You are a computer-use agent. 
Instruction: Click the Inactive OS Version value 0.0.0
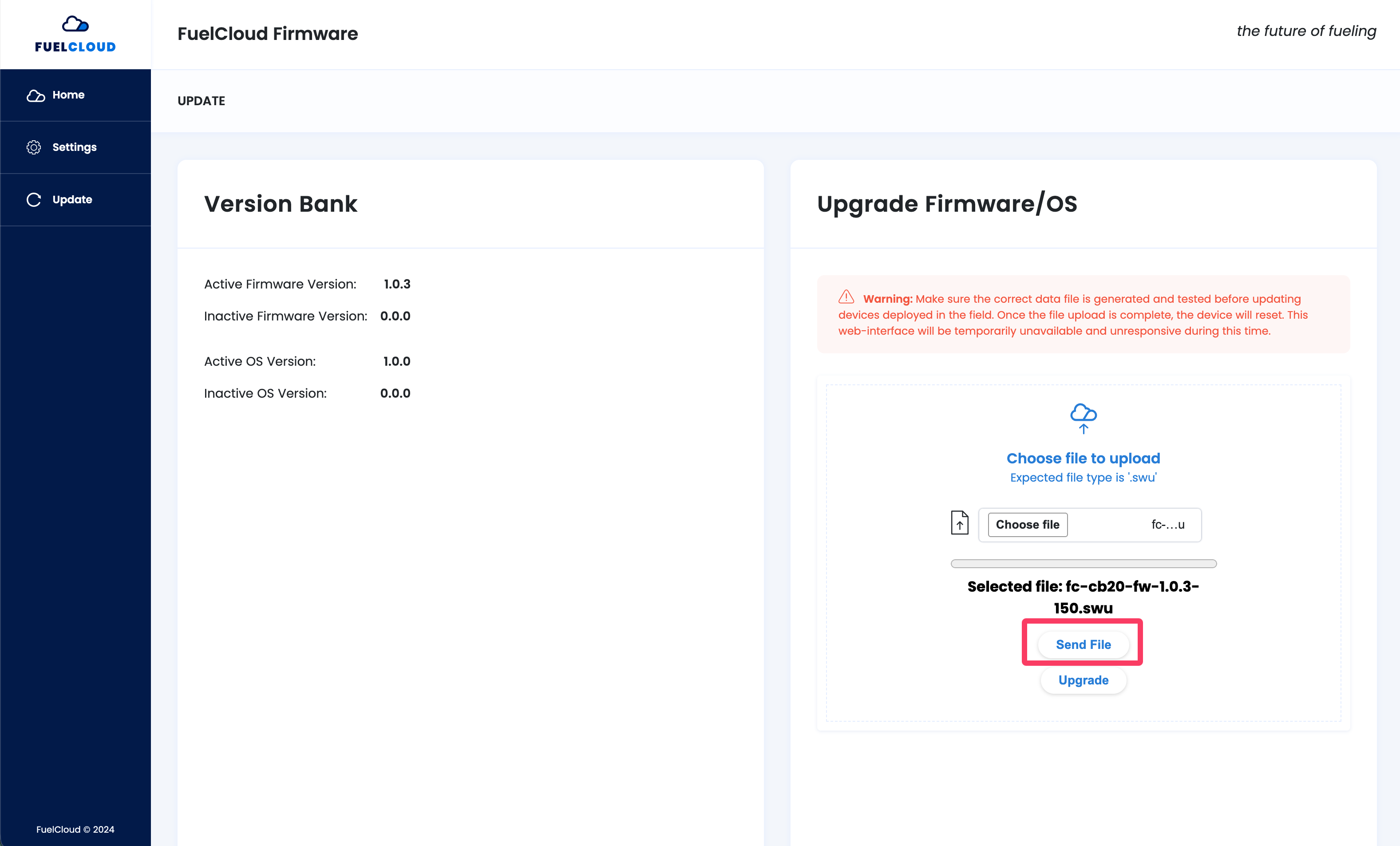tap(395, 393)
